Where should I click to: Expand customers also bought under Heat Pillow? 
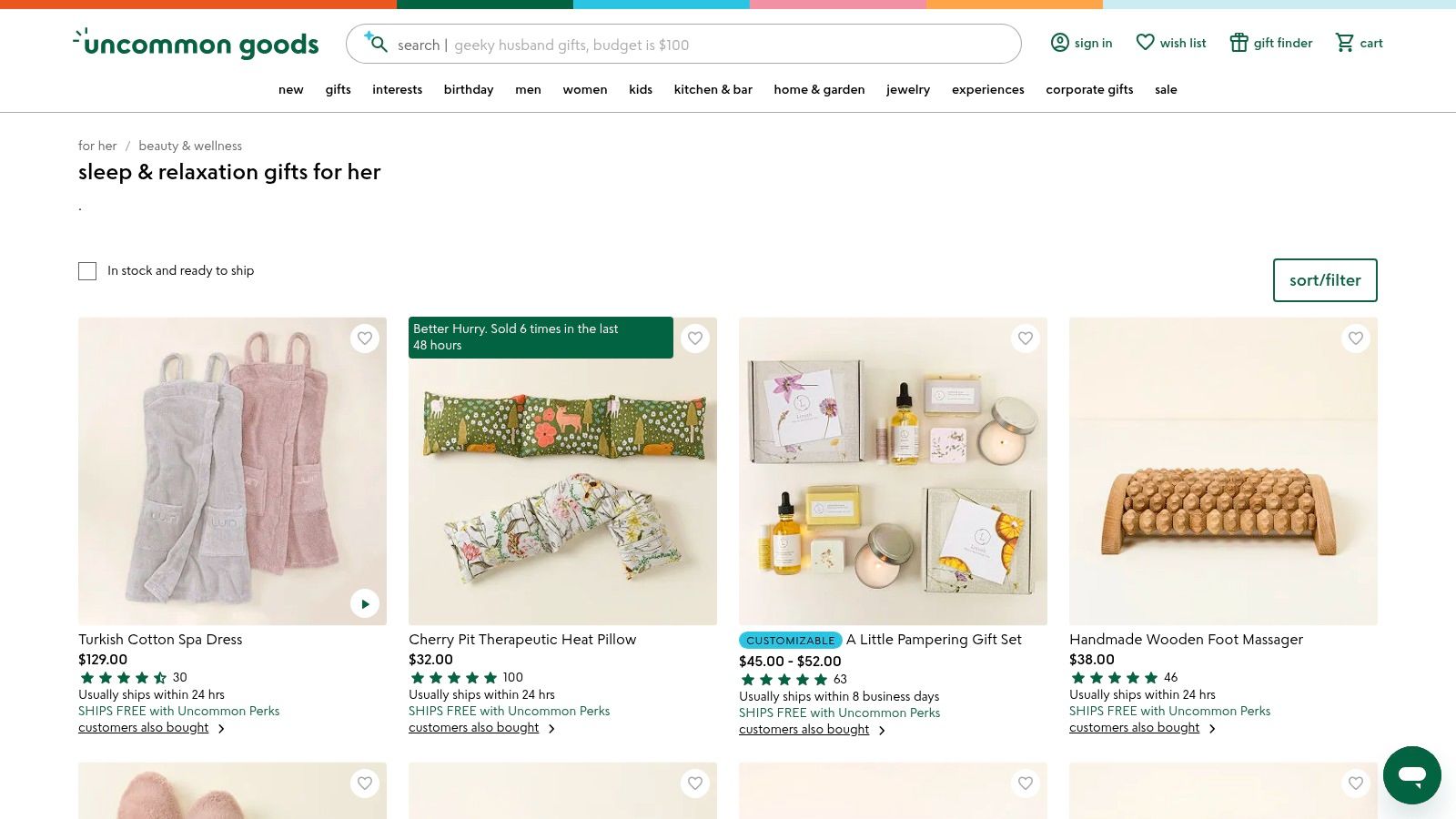pyautogui.click(x=482, y=728)
